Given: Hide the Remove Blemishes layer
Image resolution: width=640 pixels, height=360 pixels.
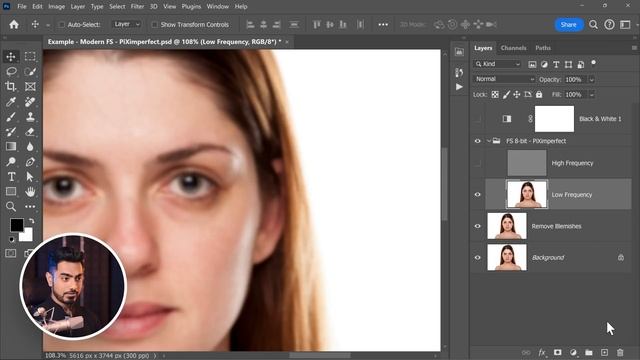Looking at the screenshot, I should (x=478, y=226).
